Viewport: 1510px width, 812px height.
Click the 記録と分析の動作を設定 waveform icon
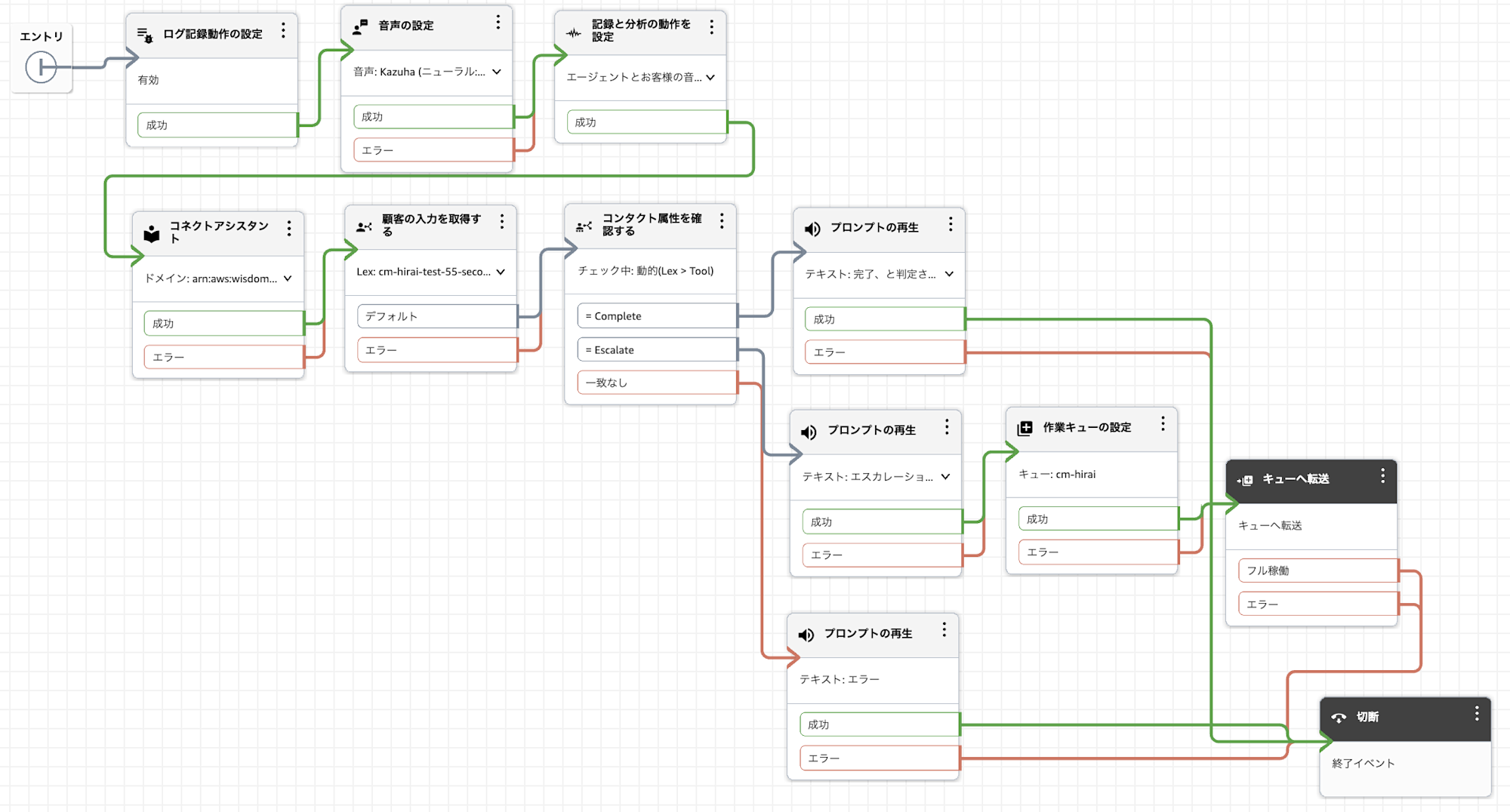coord(572,32)
